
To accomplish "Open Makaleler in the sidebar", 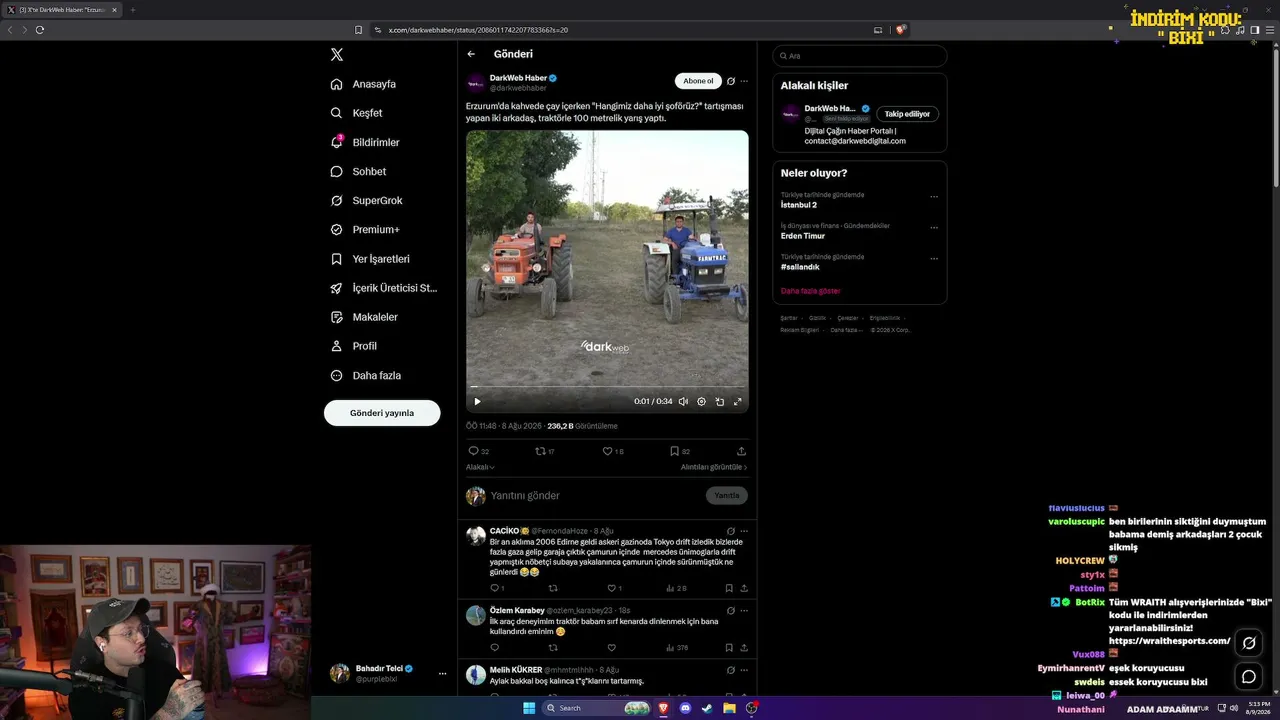I will click(364, 317).
